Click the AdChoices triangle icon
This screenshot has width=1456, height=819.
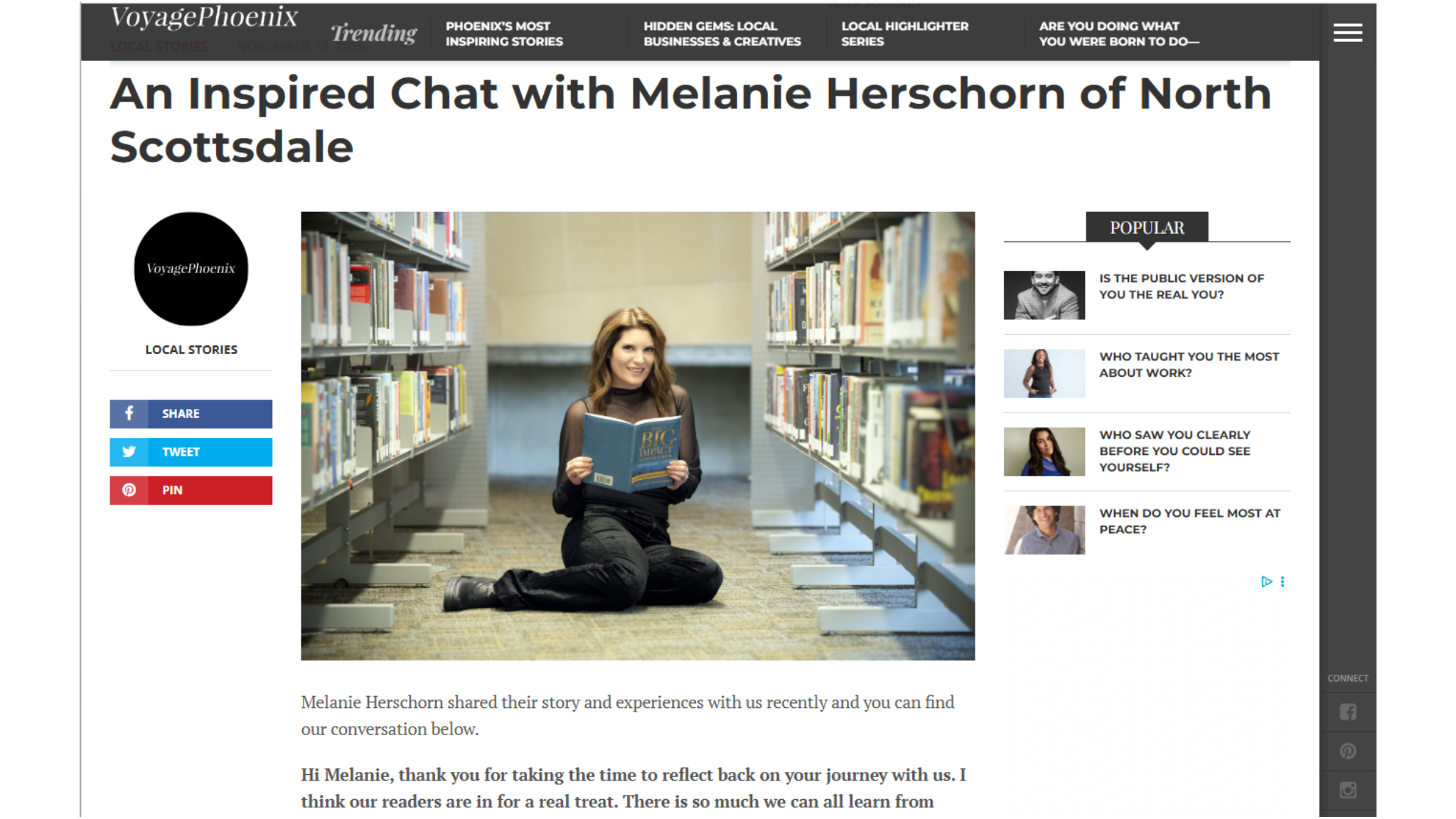[x=1266, y=582]
